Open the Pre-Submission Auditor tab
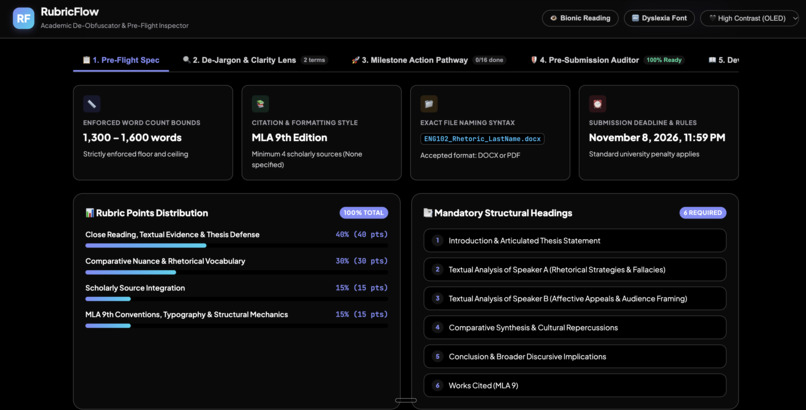The image size is (806, 410). coord(608,60)
